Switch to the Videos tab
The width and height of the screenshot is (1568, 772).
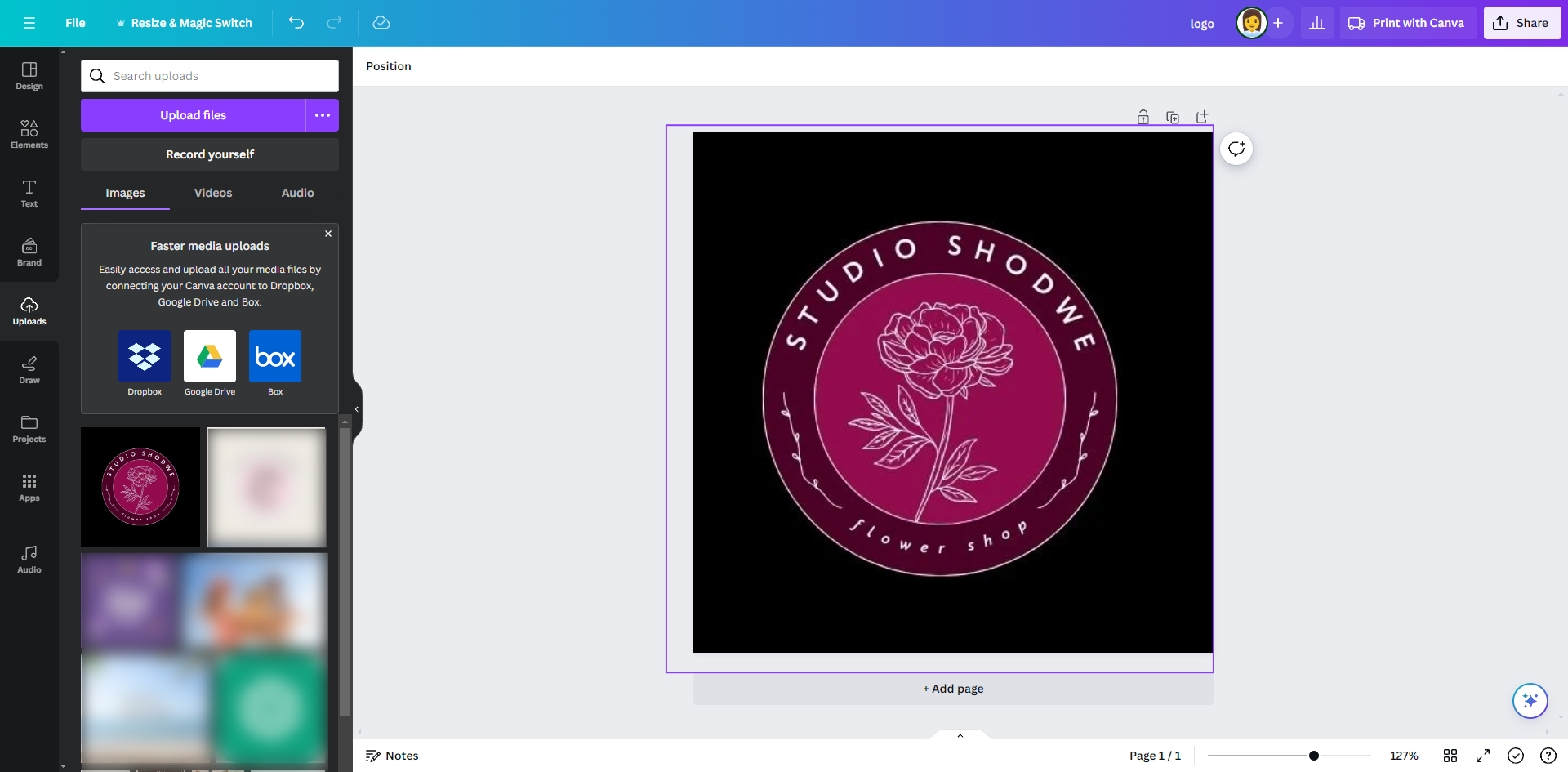tap(213, 194)
